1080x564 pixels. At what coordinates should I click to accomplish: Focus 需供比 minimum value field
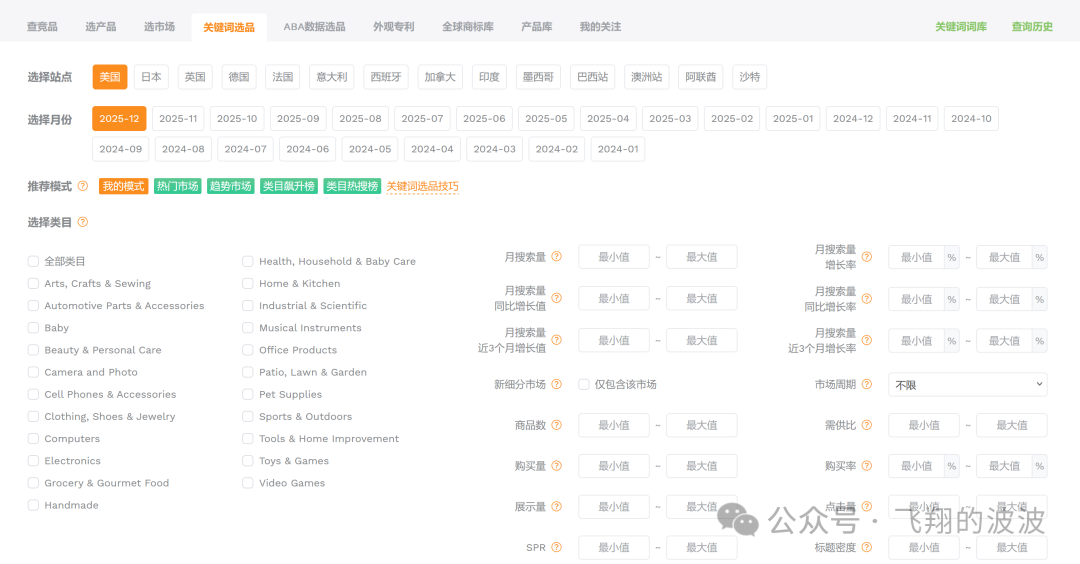(x=924, y=425)
